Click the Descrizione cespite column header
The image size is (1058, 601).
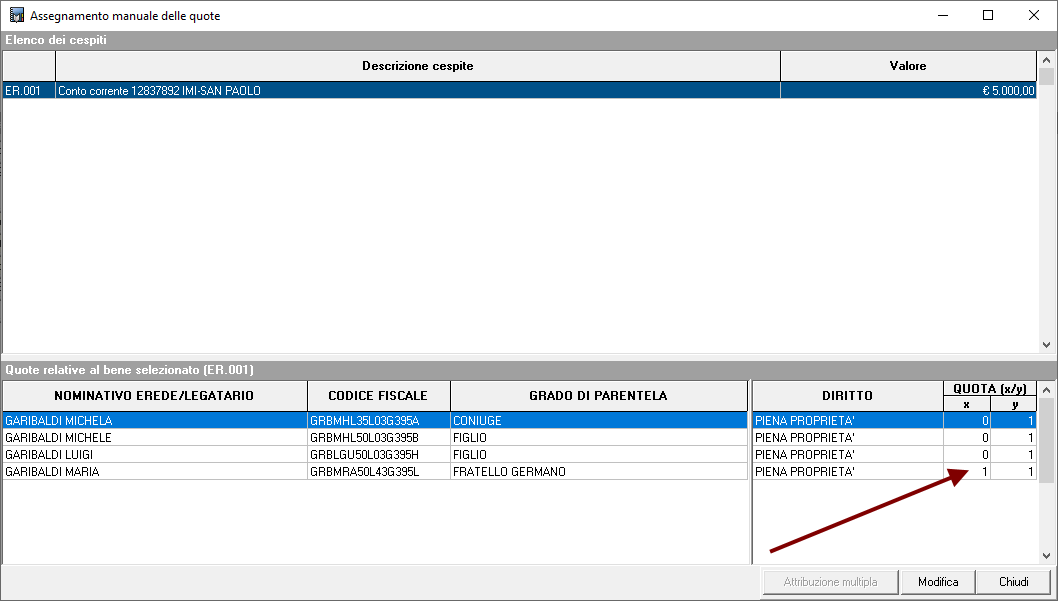(x=417, y=66)
